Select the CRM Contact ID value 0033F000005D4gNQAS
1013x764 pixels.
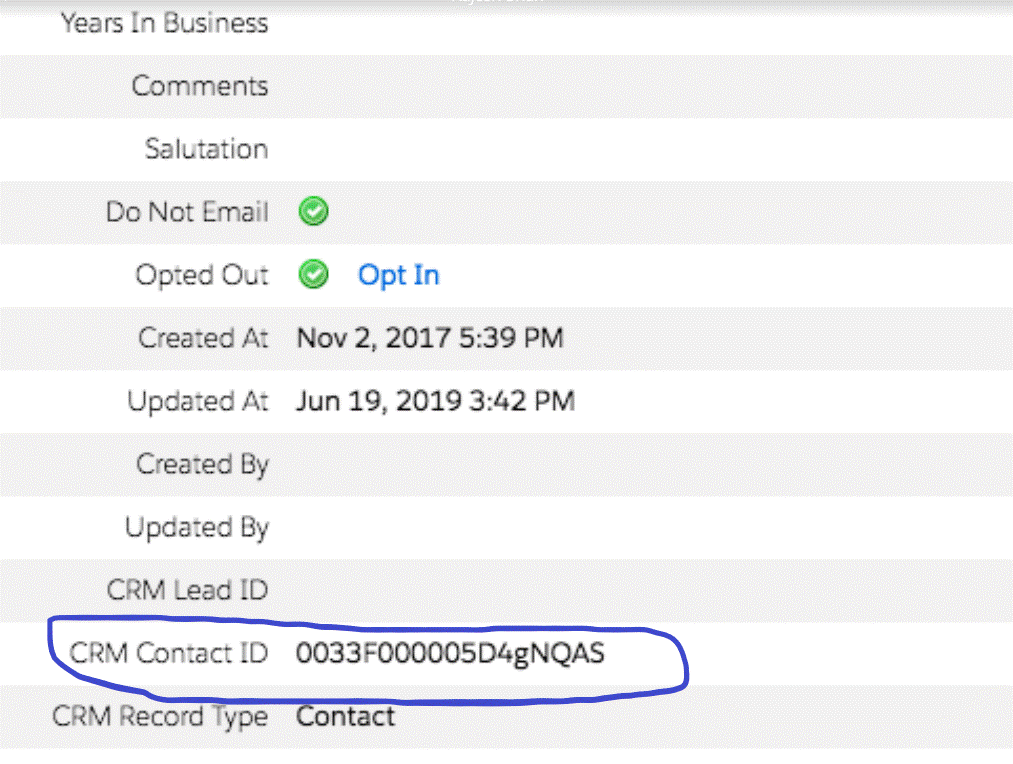pos(450,654)
